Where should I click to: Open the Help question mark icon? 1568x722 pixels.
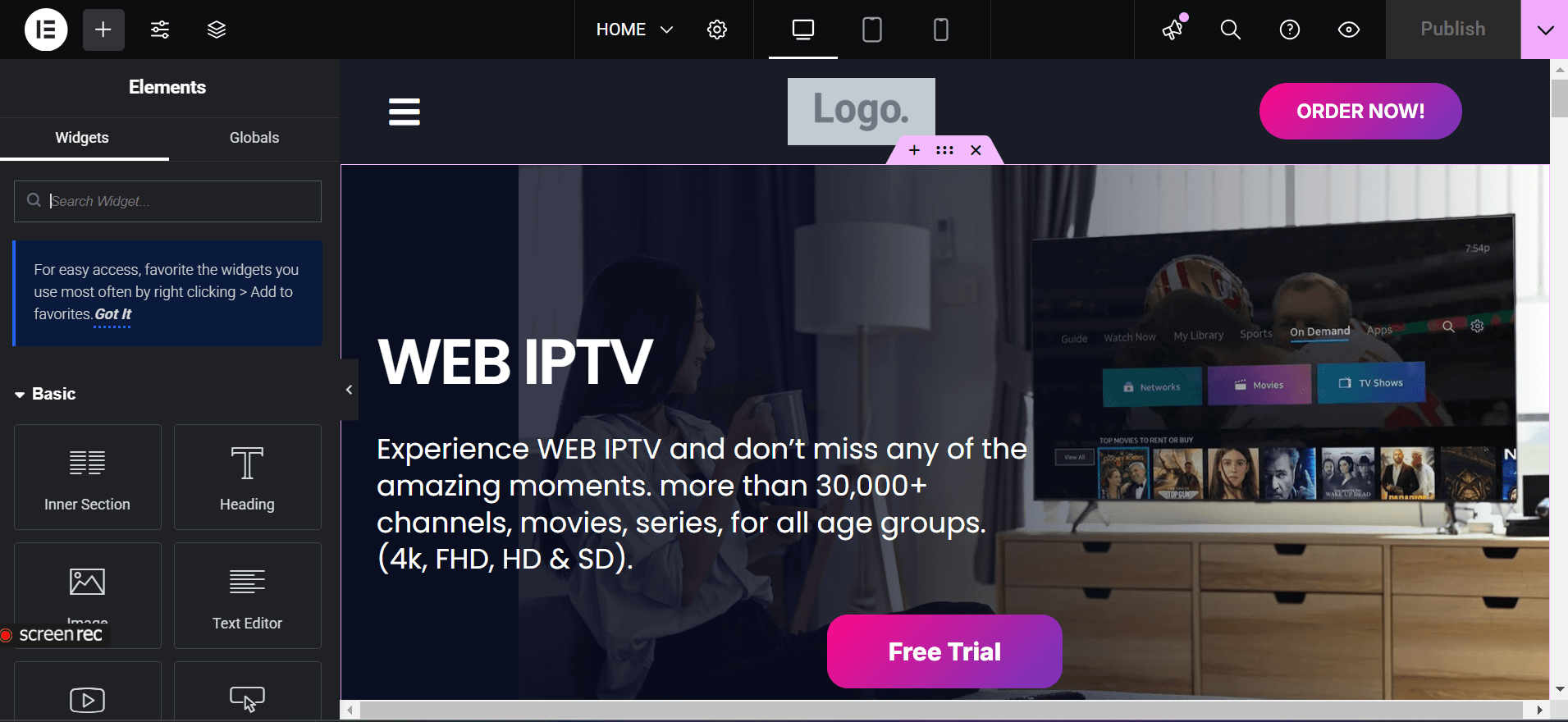[1290, 30]
